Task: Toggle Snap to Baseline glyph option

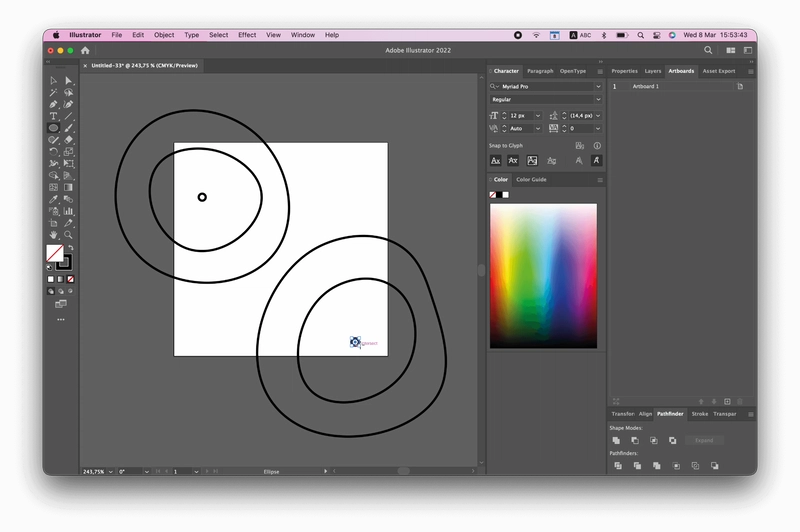Action: (x=495, y=161)
